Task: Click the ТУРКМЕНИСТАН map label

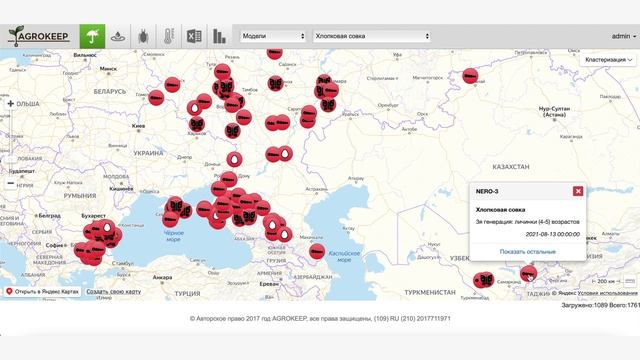Action: pyautogui.click(x=430, y=293)
